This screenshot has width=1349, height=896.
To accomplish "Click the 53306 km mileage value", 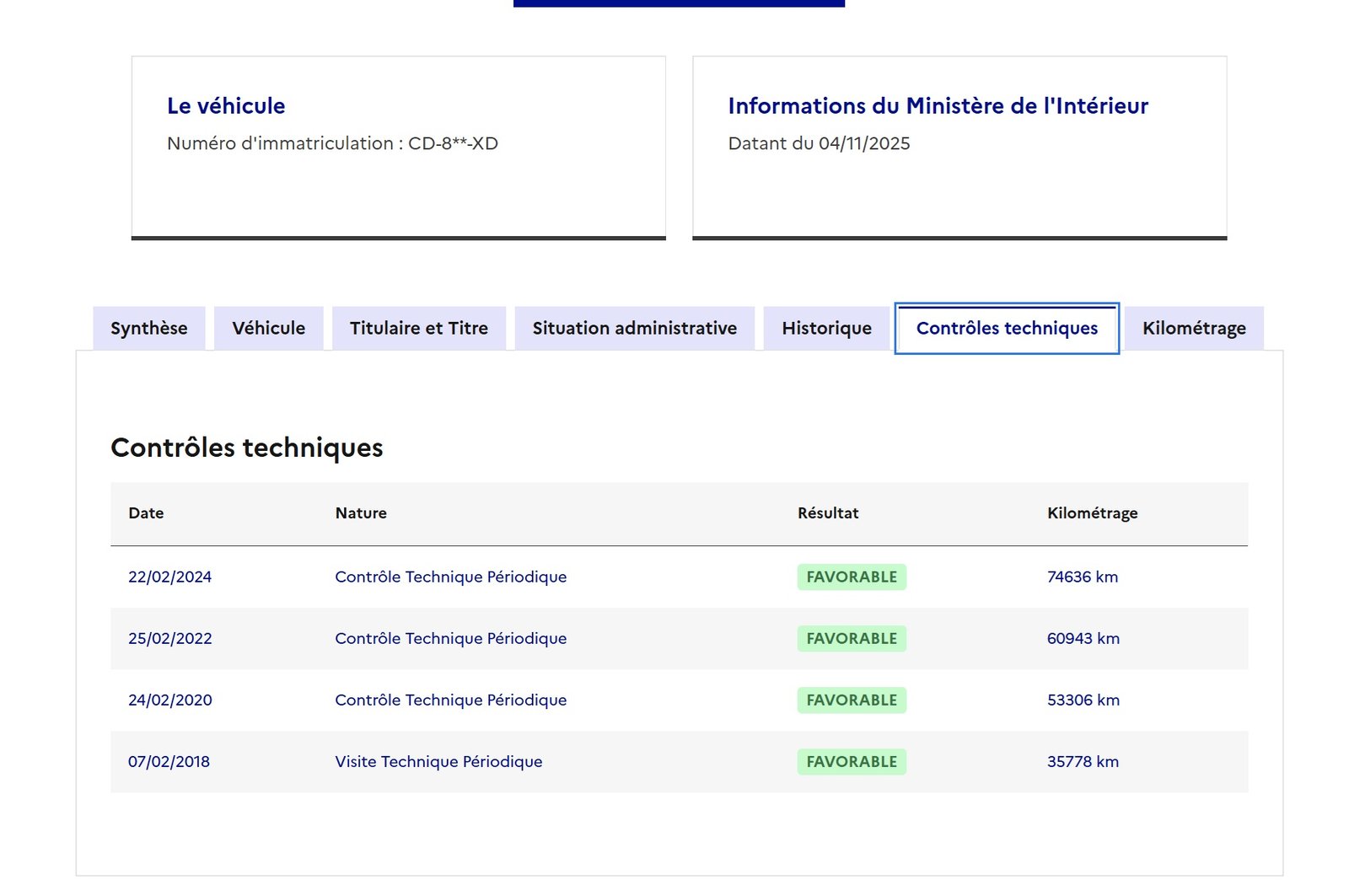I will tap(1083, 700).
